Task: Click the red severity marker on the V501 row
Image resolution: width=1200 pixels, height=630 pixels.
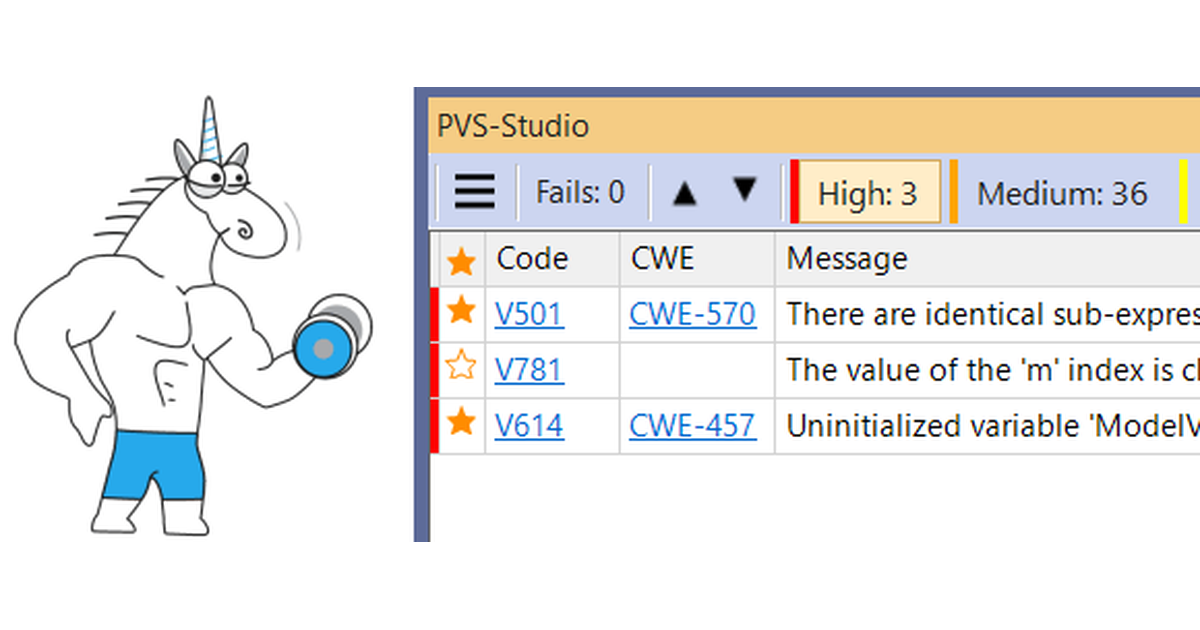Action: (x=434, y=313)
